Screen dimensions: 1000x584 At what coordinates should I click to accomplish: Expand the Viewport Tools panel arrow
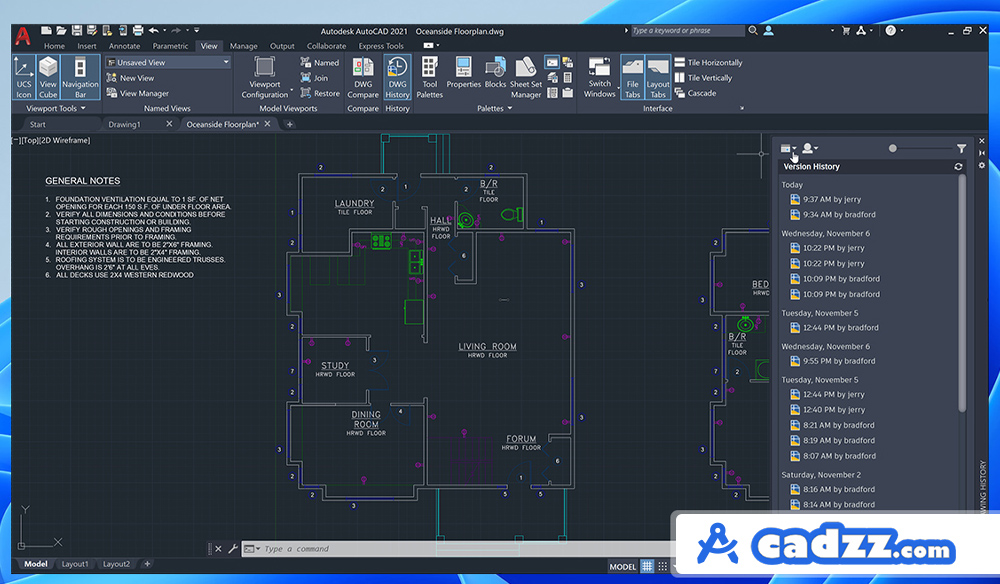83,108
